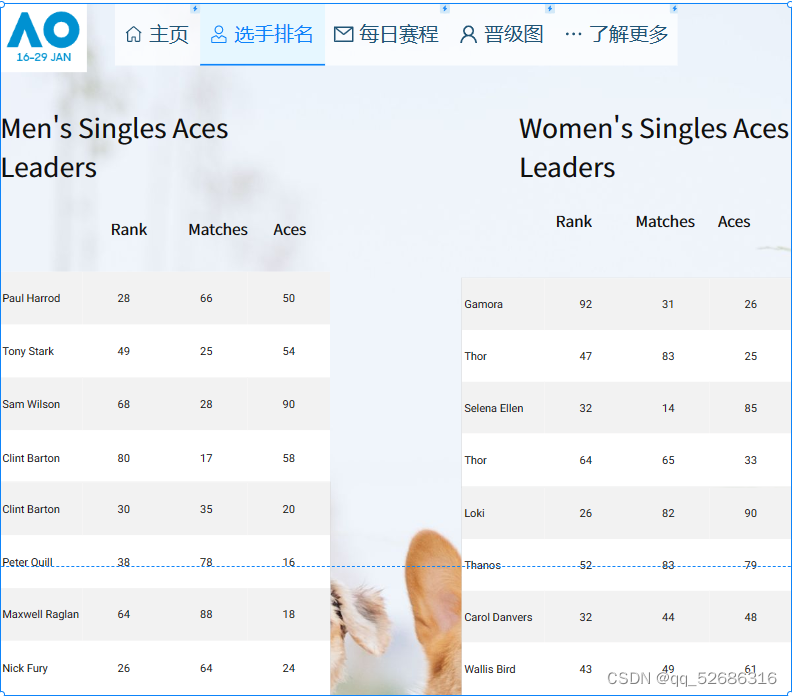Click the women's Aces column header
The image size is (792, 696).
tap(734, 222)
